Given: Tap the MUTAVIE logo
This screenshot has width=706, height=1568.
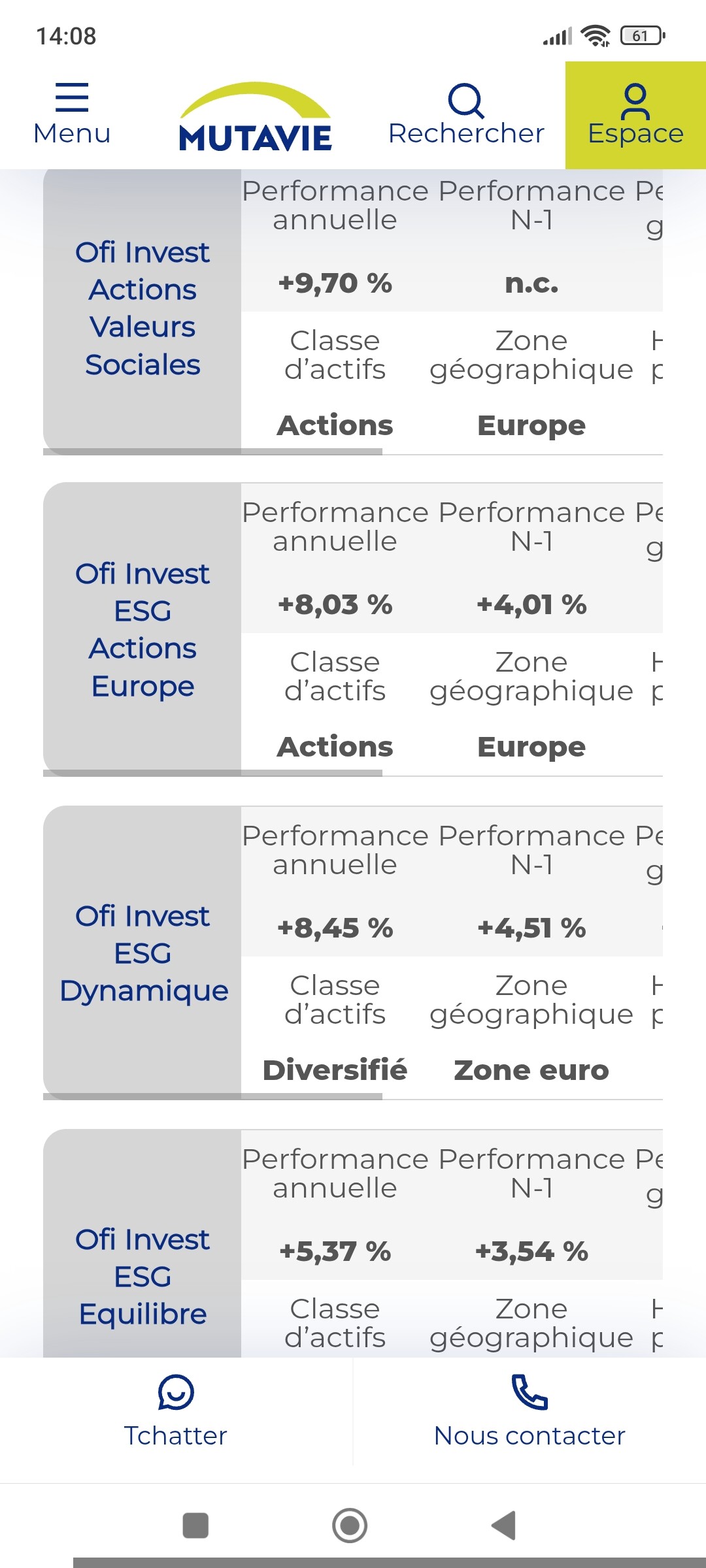Looking at the screenshot, I should coord(255,118).
